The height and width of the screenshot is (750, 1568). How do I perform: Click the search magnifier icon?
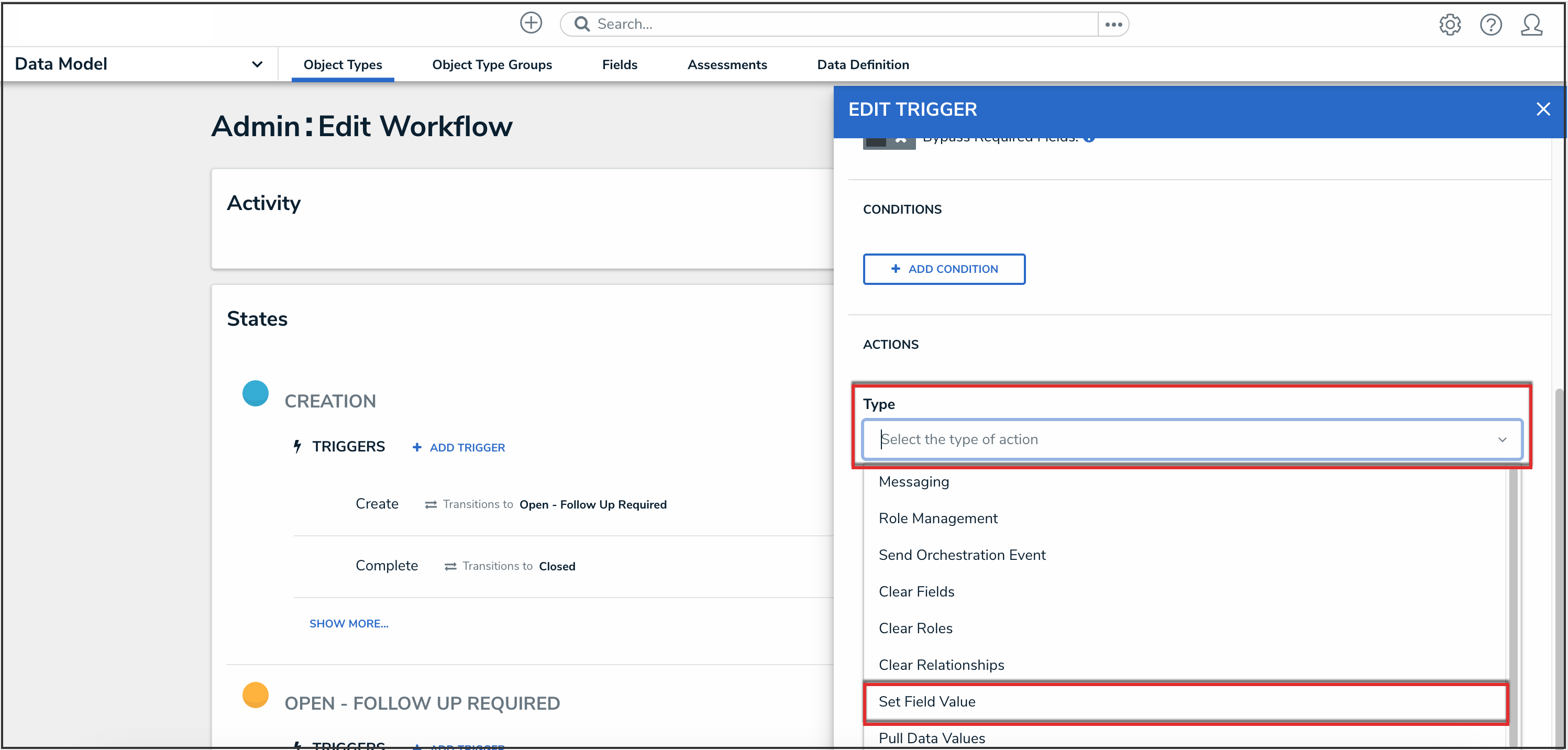click(x=582, y=24)
